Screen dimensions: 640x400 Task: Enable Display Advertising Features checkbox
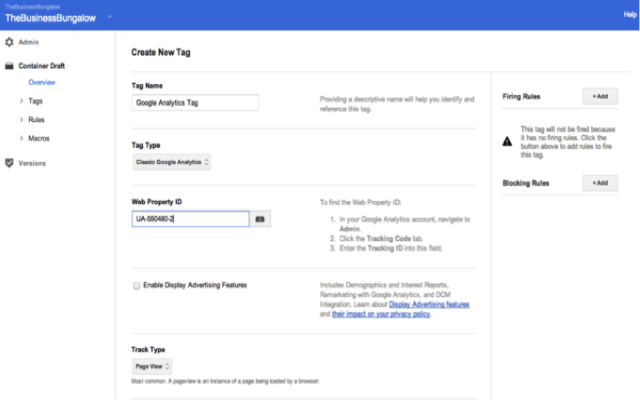[137, 285]
